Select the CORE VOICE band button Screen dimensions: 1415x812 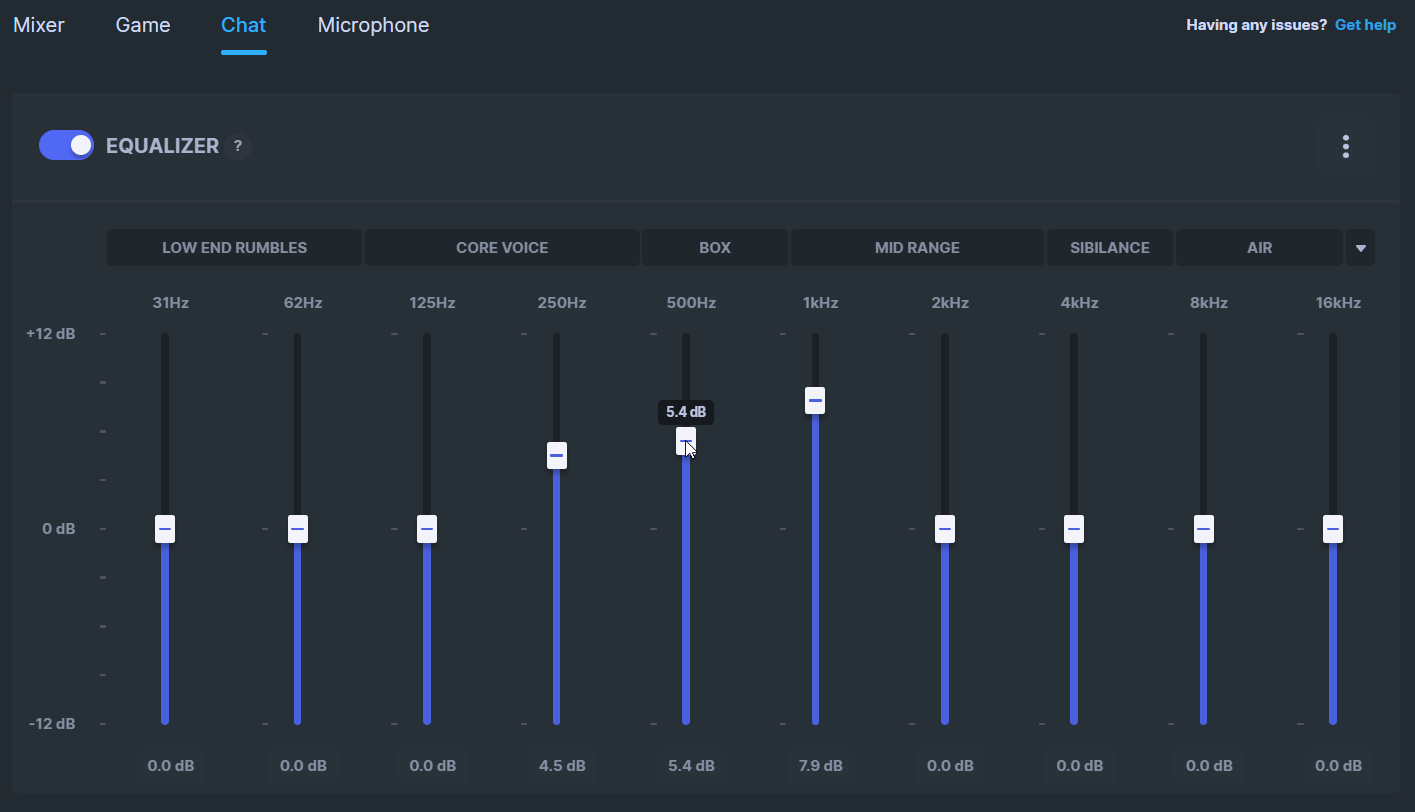point(502,248)
